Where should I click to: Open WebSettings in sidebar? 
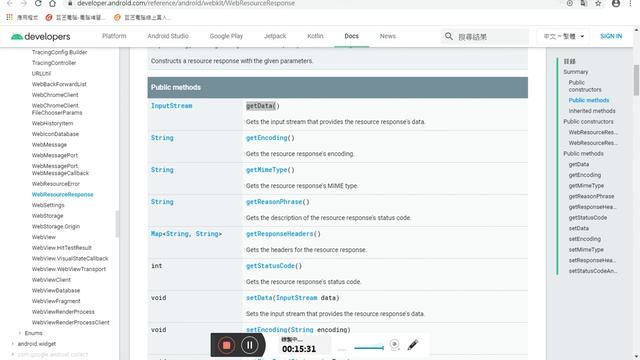(48, 205)
